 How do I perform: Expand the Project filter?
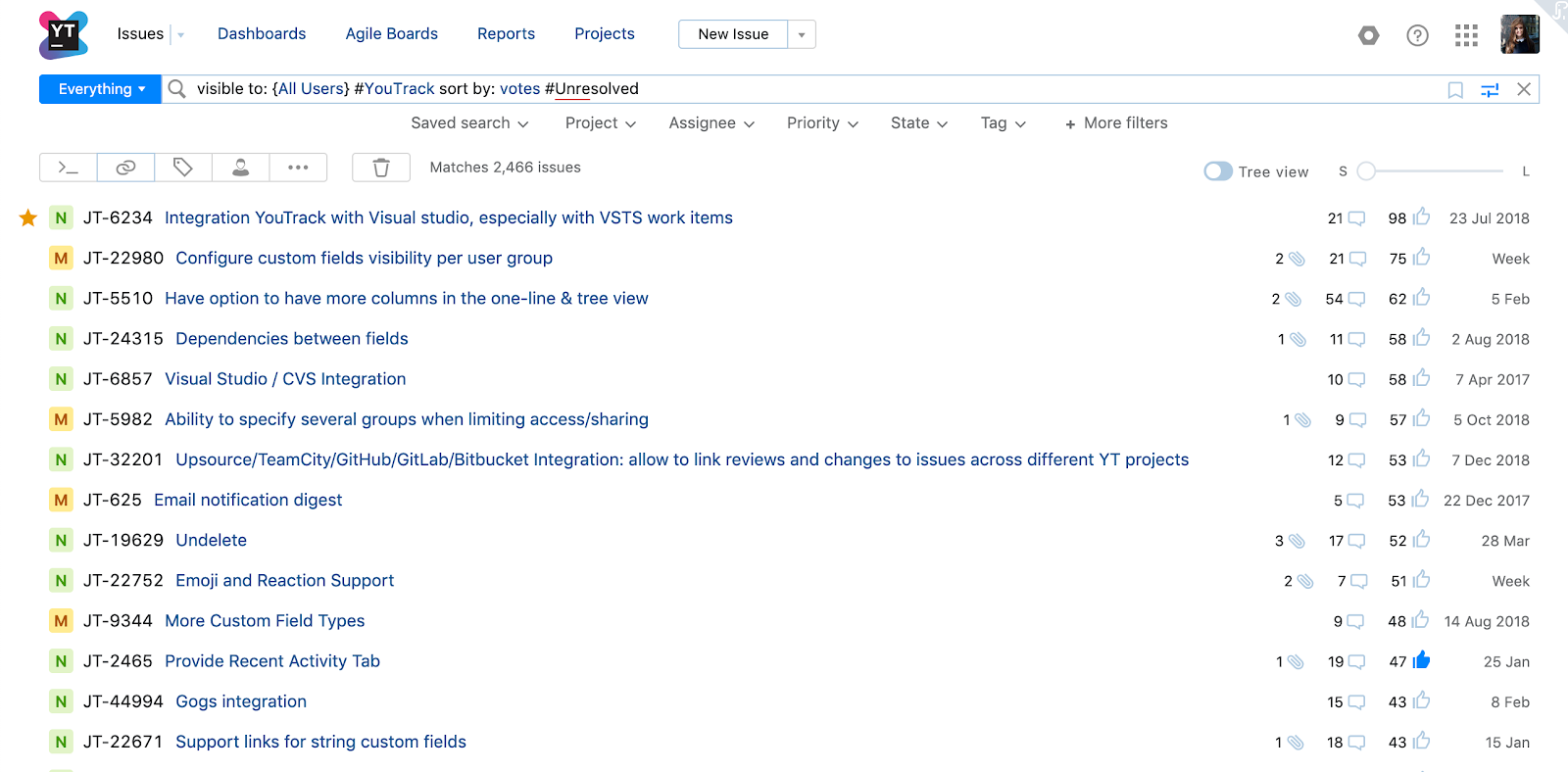[601, 123]
